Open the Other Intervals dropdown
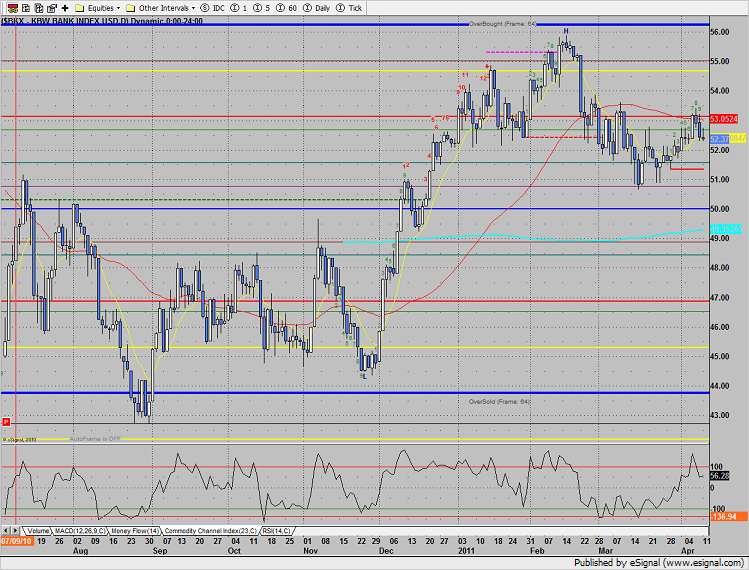 pyautogui.click(x=161, y=8)
